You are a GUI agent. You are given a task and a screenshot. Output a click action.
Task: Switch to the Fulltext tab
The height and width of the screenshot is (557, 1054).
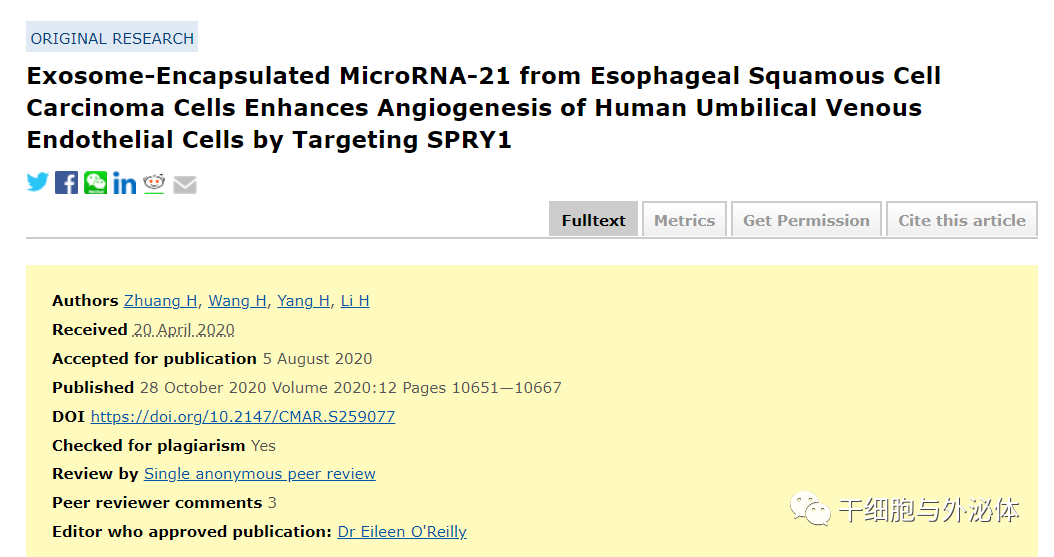(x=594, y=220)
